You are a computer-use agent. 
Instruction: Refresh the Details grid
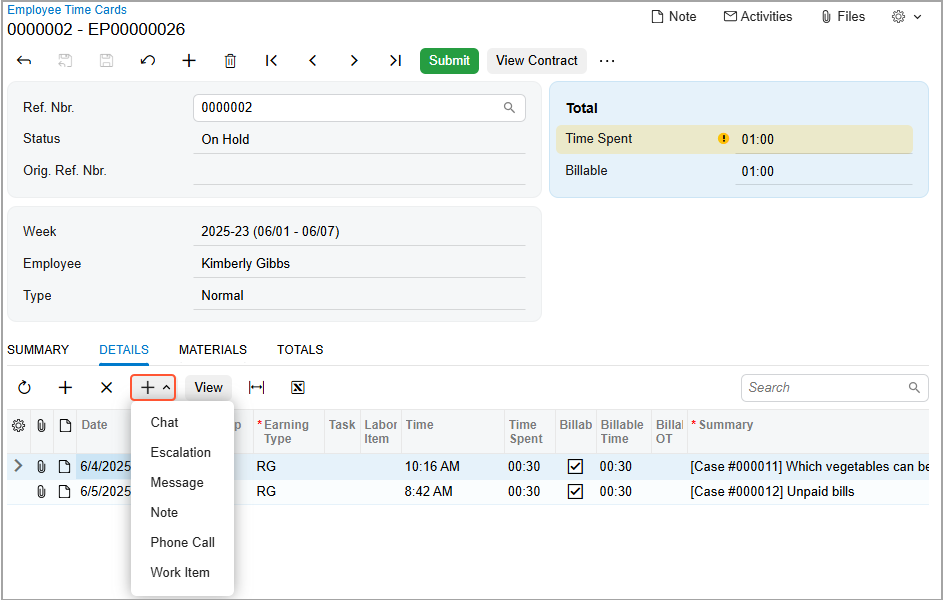[24, 388]
